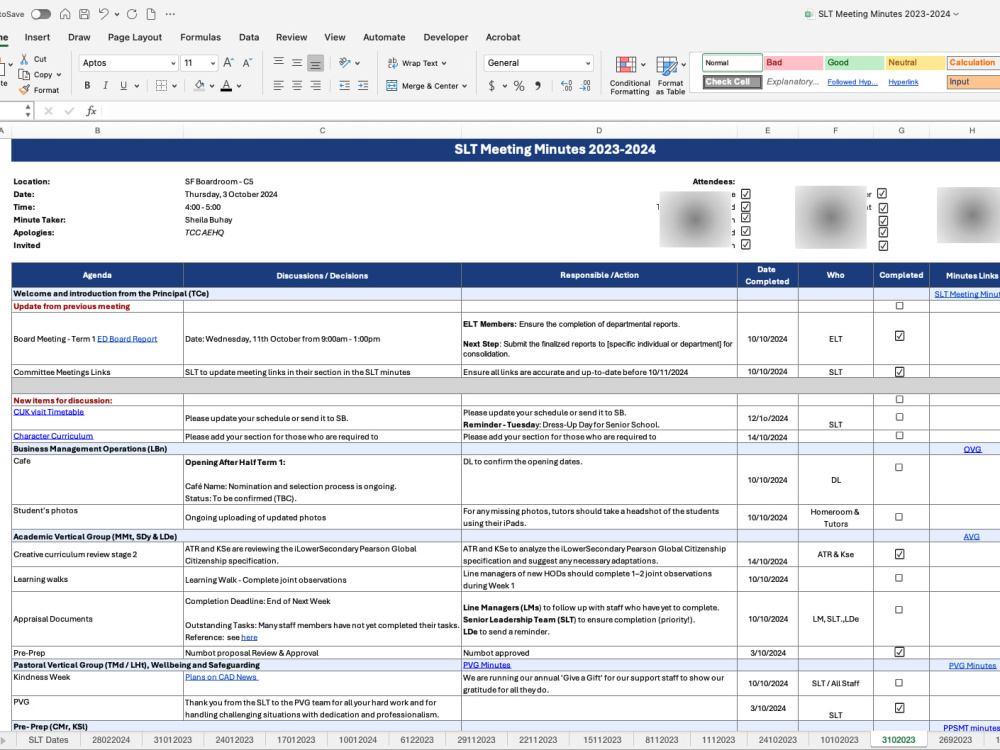Uncheck Completed box for Creative curriculum review
The width and height of the screenshot is (1000, 750).
899,554
